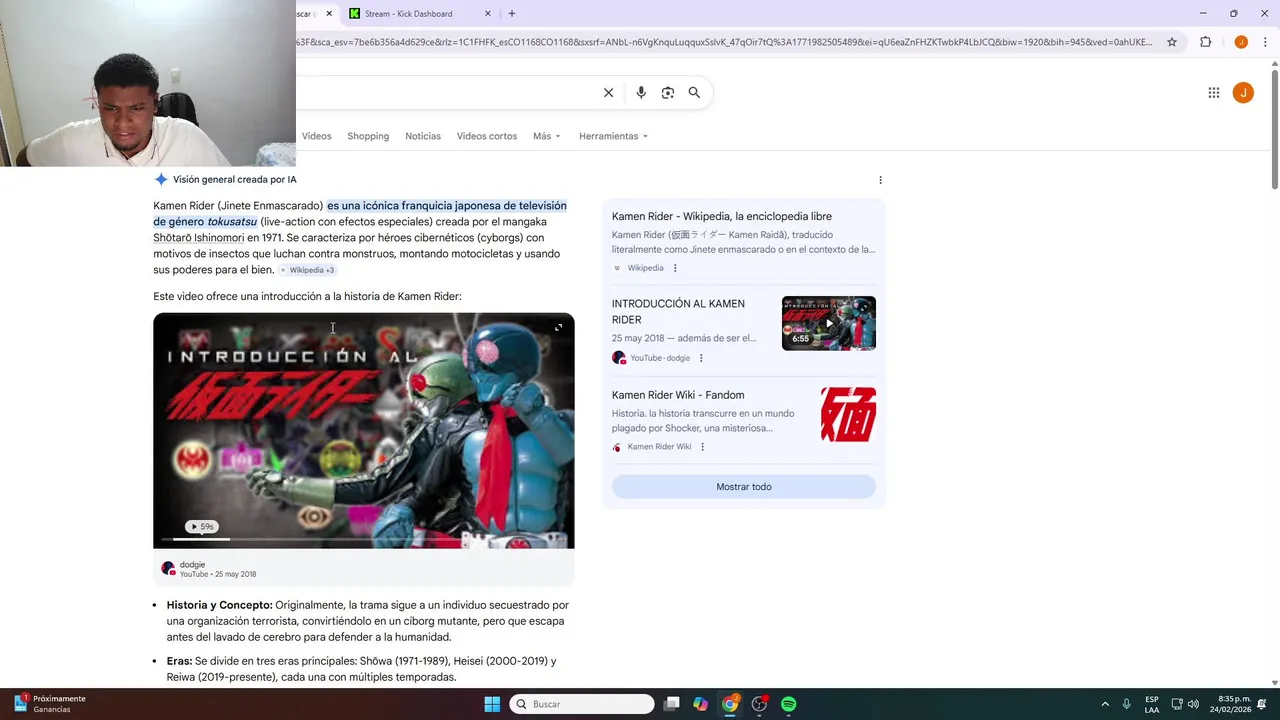Open volume control in the system tray
The height and width of the screenshot is (720, 1280).
tap(1194, 704)
